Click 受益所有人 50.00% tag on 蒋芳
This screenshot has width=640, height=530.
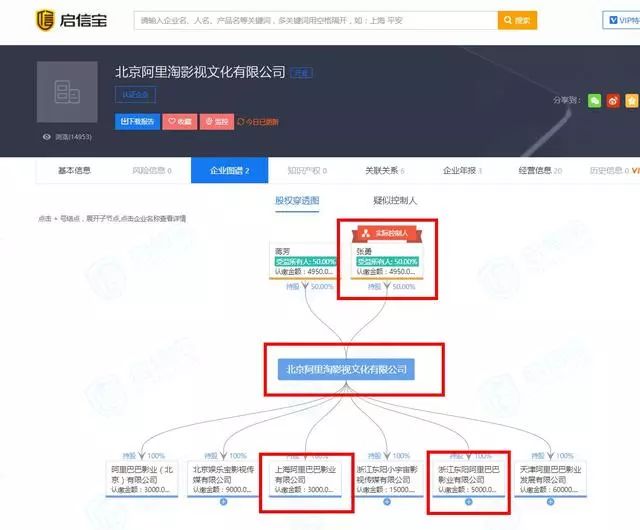pyautogui.click(x=306, y=261)
